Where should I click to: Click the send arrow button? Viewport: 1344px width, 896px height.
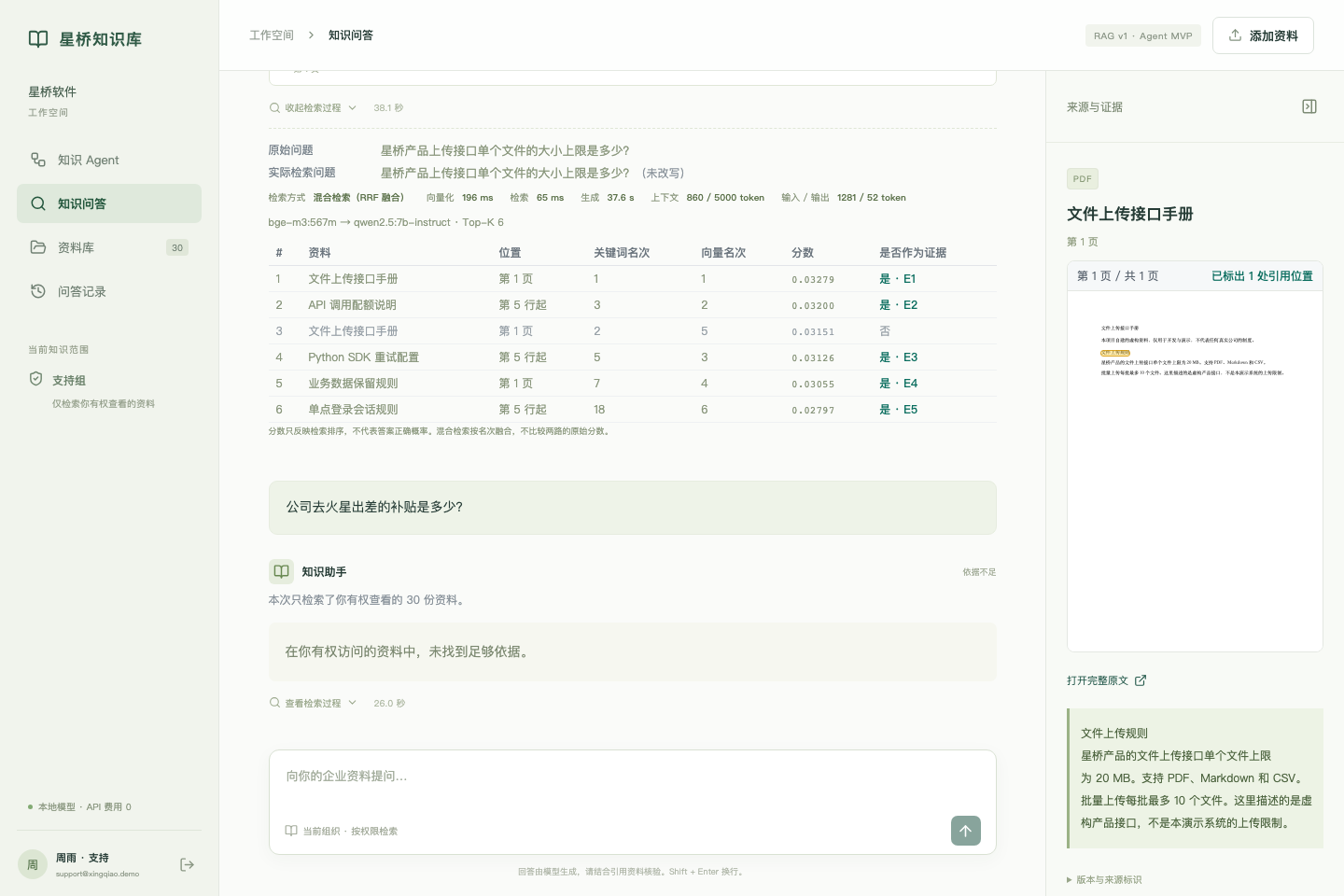tap(966, 831)
